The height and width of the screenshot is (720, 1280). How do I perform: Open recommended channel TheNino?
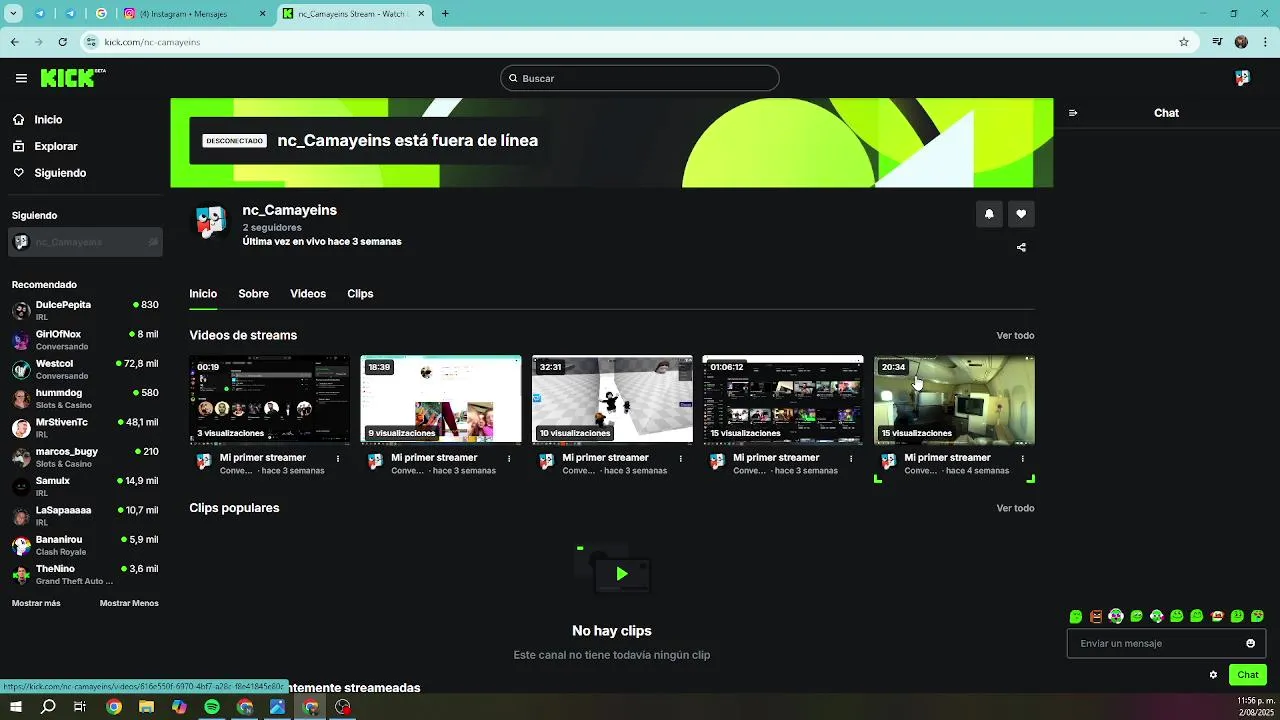85,574
